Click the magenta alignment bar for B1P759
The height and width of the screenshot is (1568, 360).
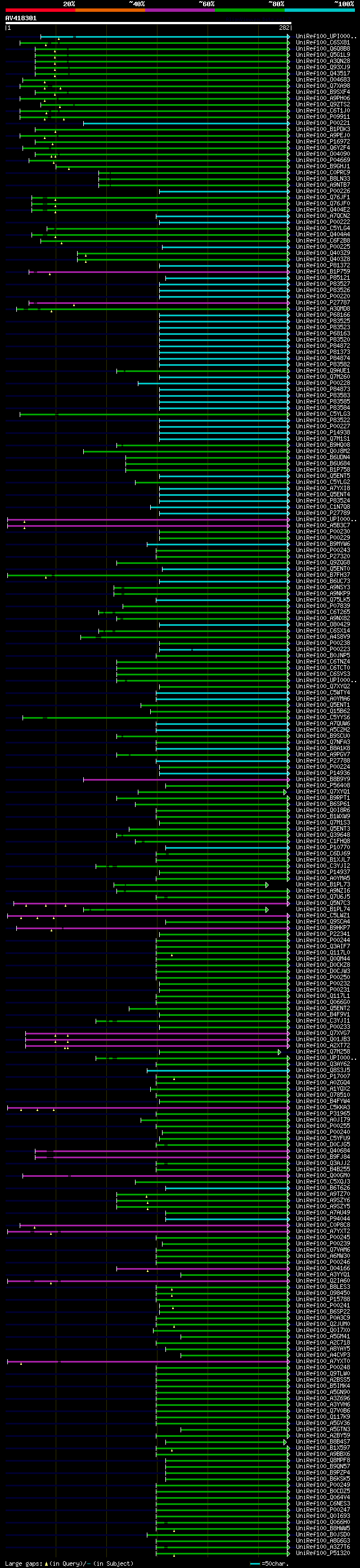(x=159, y=272)
